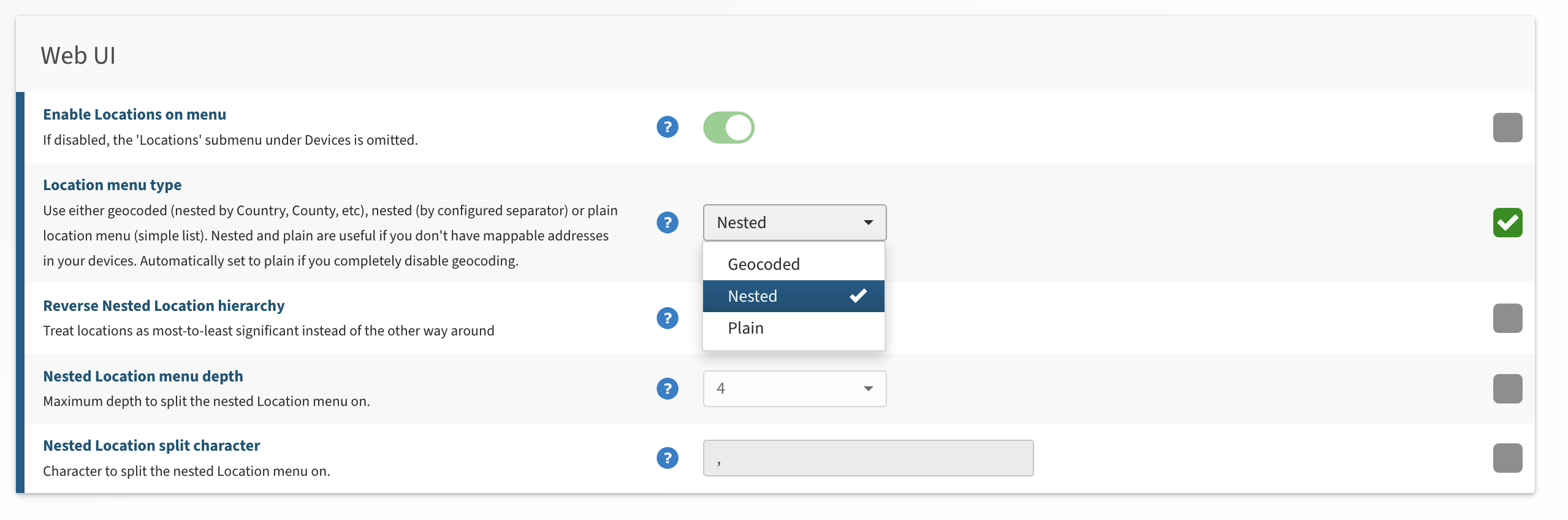This screenshot has height=520, width=1568.
Task: Collapse the Location menu type dropdown
Action: 794,223
